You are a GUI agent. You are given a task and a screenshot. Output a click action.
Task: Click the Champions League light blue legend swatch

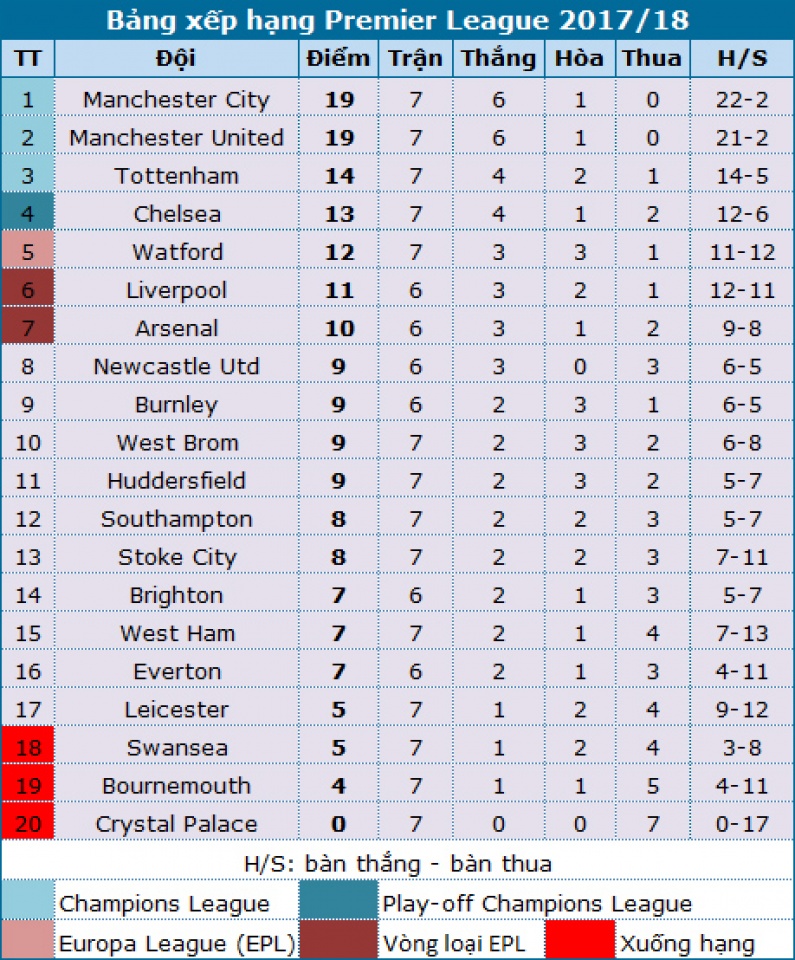[28, 902]
